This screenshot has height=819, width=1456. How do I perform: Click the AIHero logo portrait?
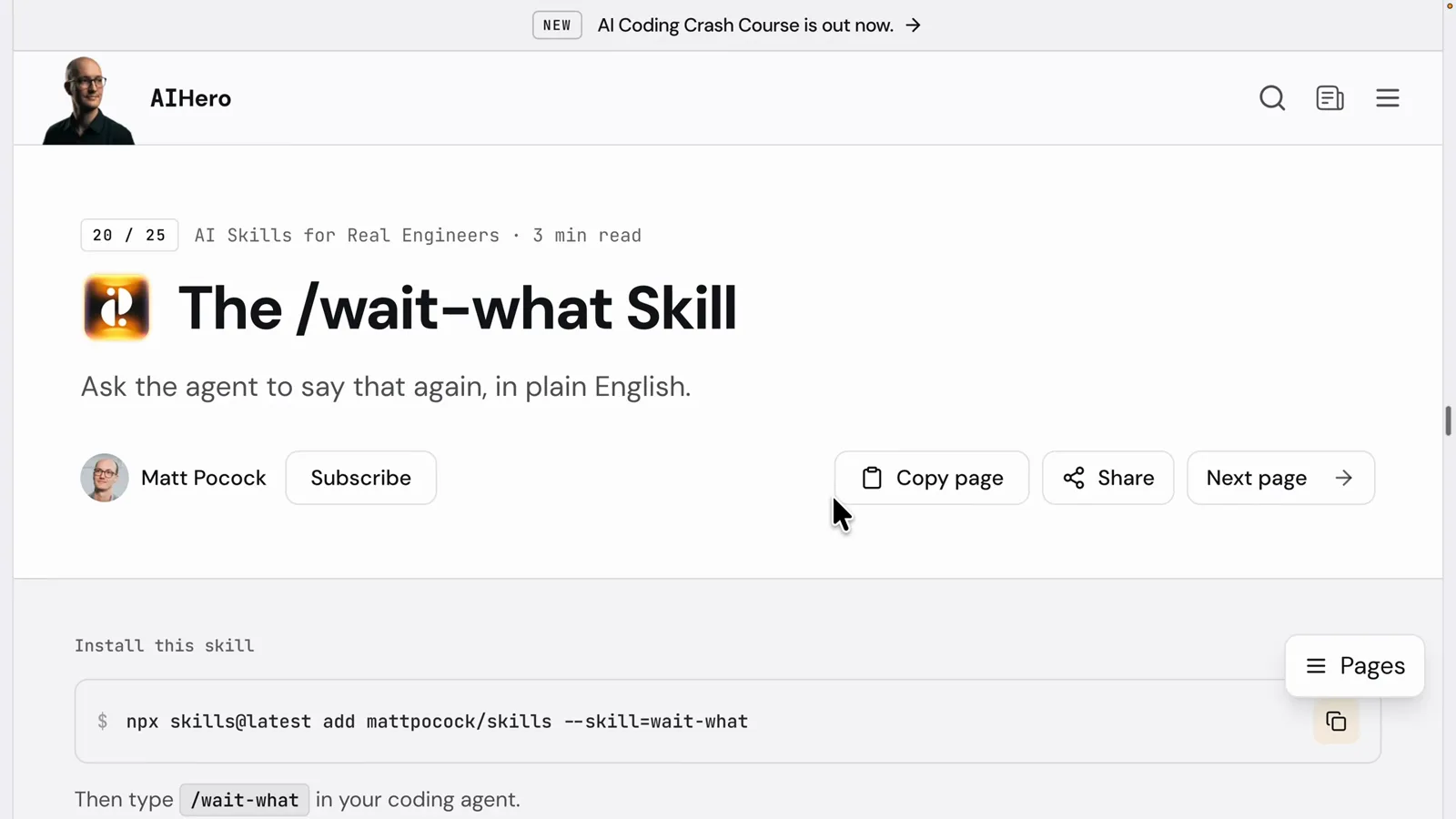(x=88, y=100)
